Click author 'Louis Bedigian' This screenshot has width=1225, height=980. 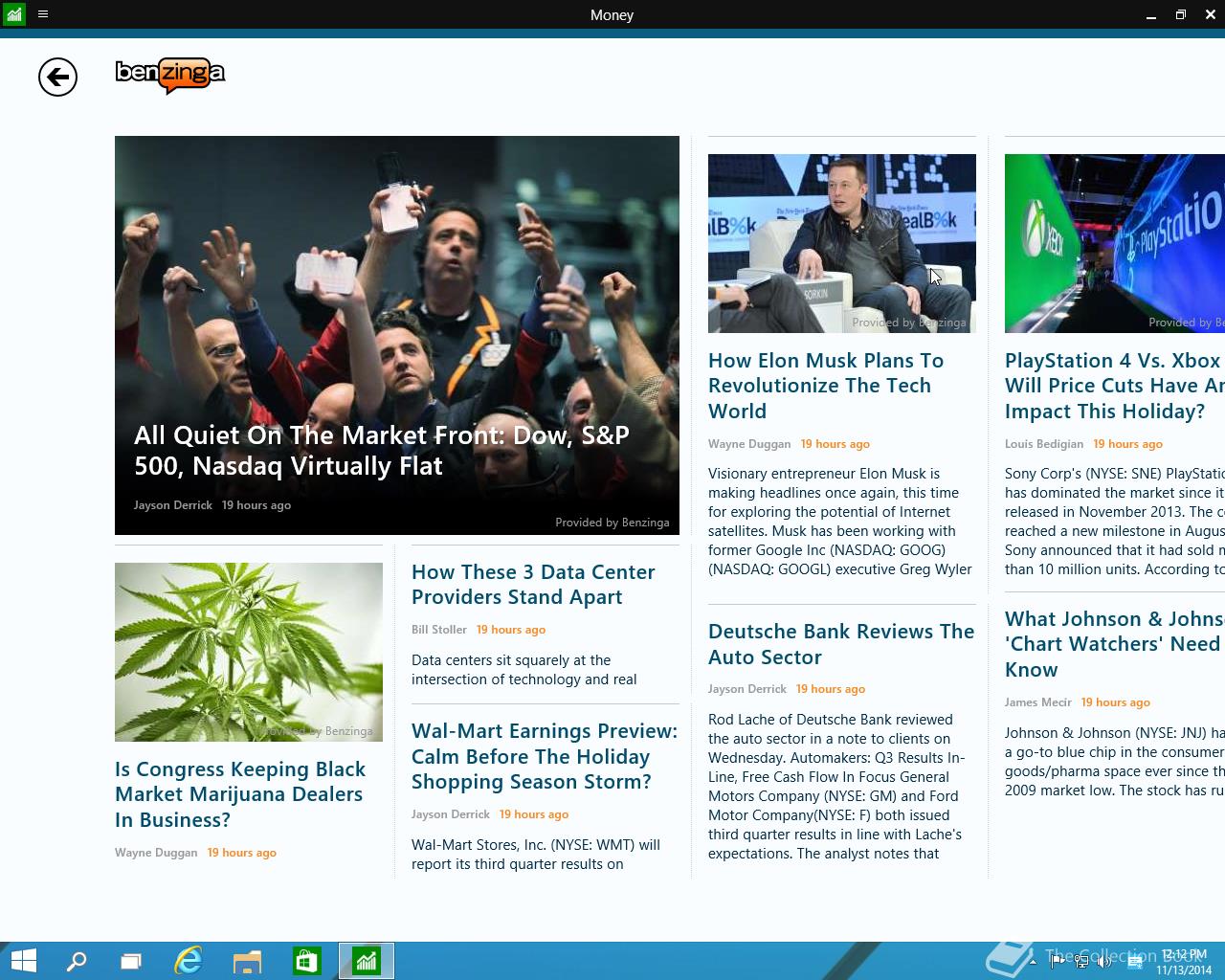click(x=1044, y=444)
